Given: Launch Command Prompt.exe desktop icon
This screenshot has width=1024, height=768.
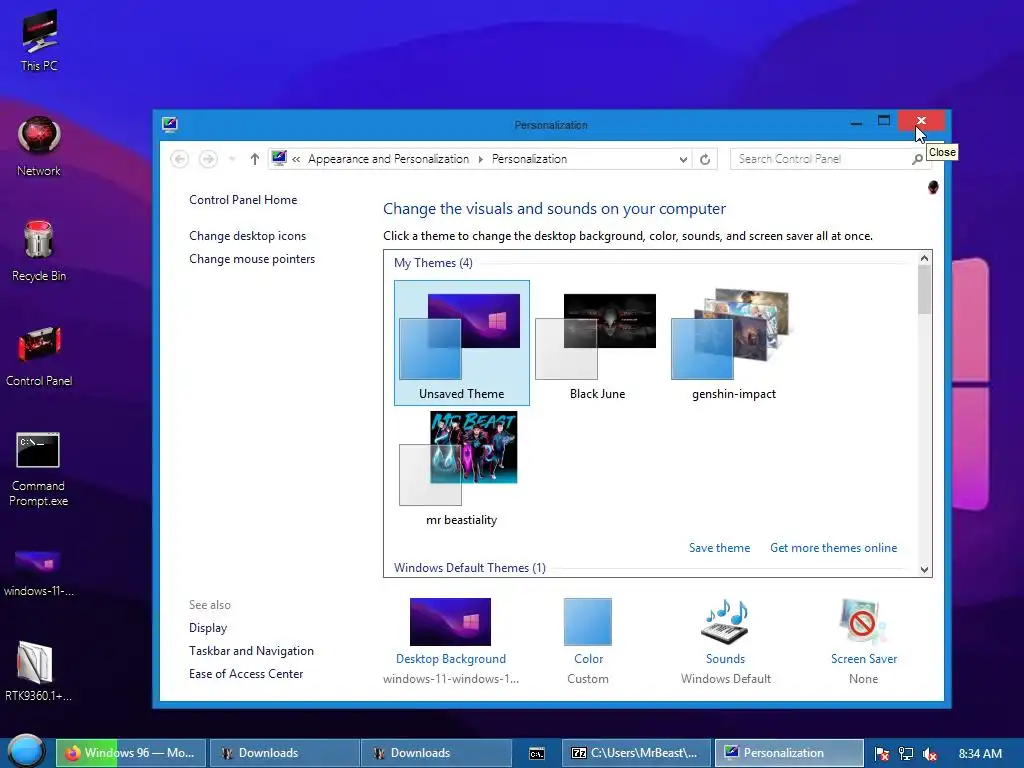Looking at the screenshot, I should (38, 469).
